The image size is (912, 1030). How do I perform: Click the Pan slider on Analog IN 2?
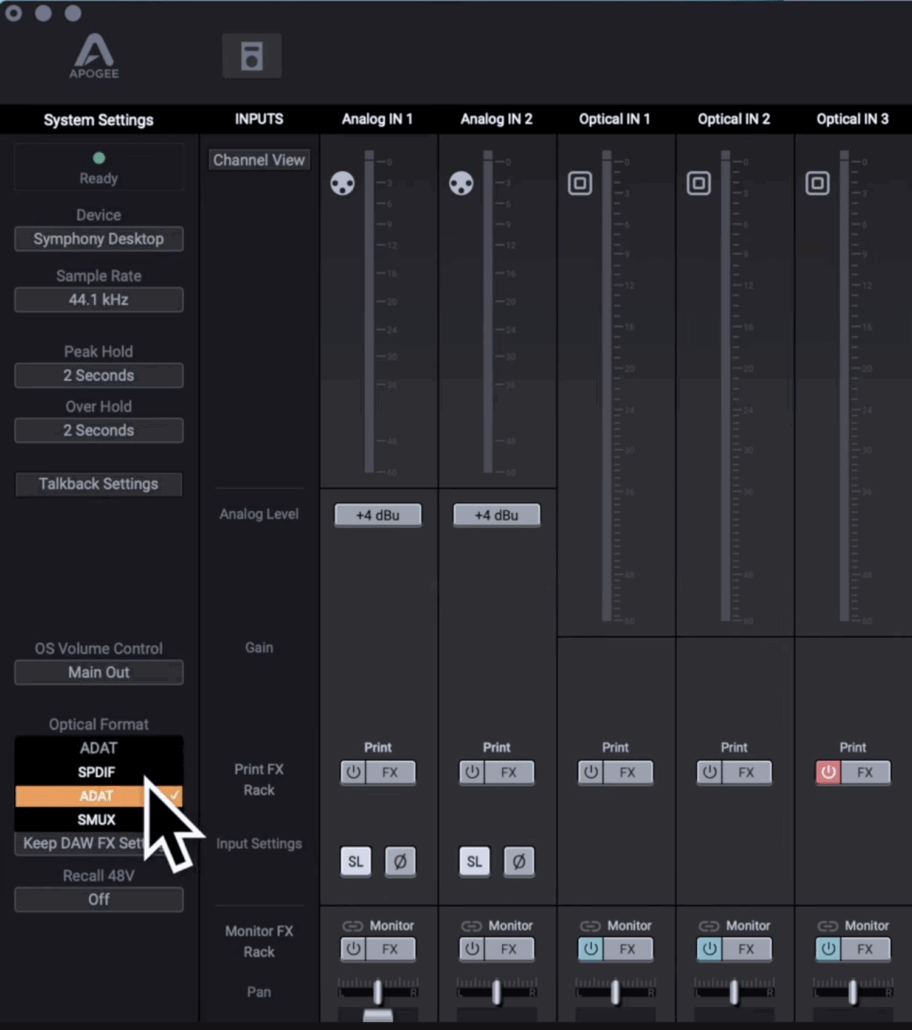coord(496,992)
